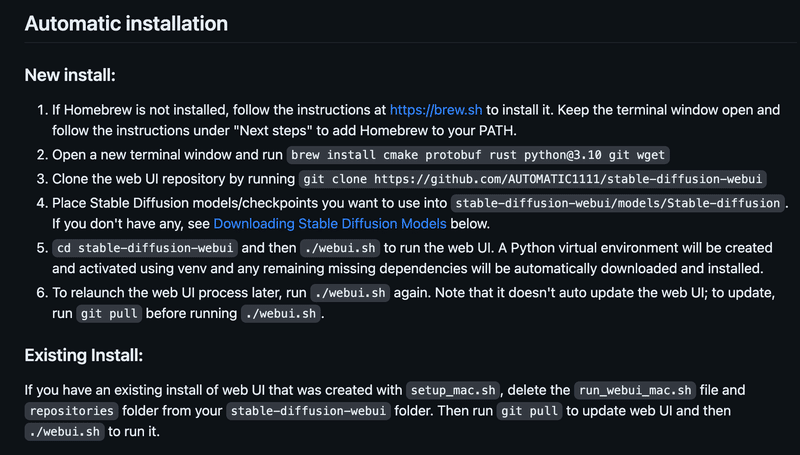Click the setup_mac.sh code snippet

pos(453,391)
